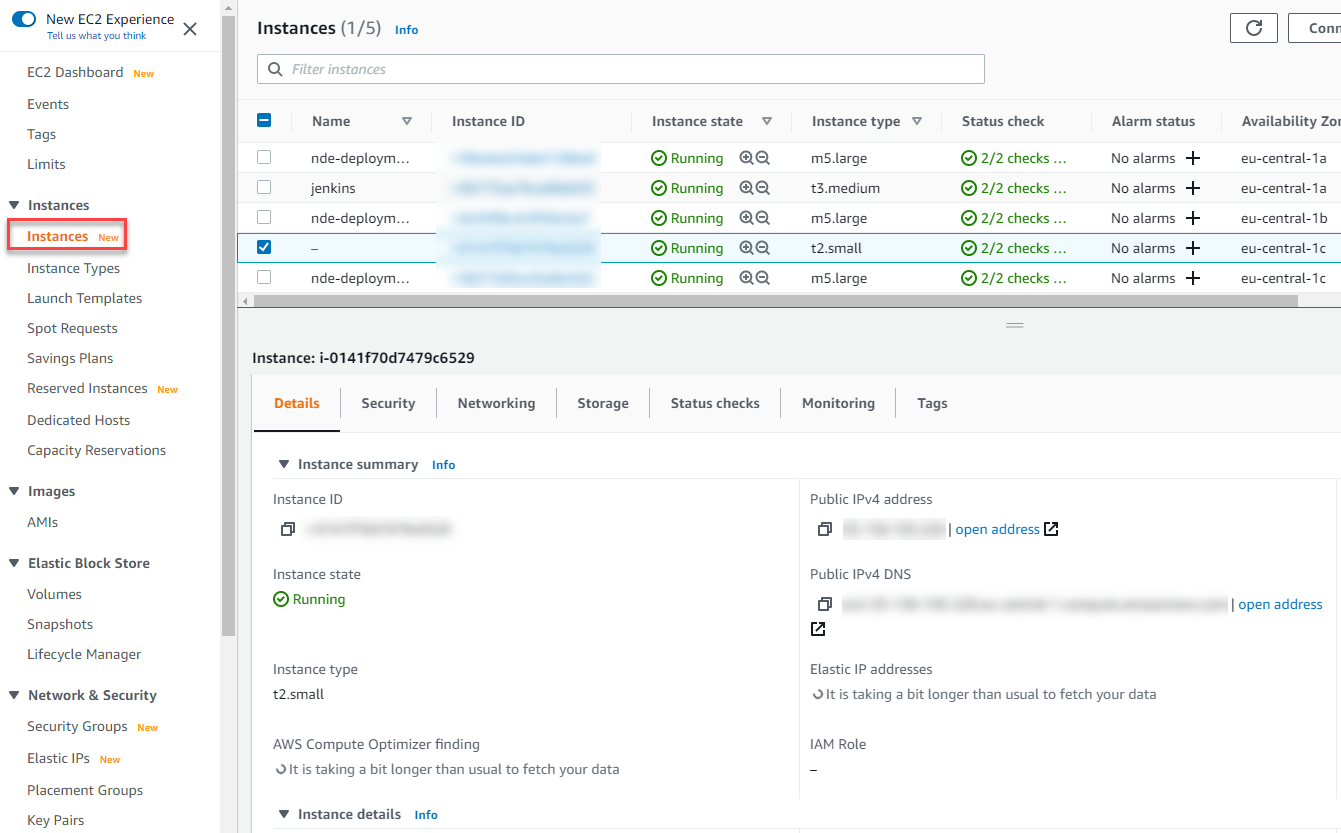
Task: Uncheck the selected t2.small instance checkbox
Action: click(x=264, y=247)
